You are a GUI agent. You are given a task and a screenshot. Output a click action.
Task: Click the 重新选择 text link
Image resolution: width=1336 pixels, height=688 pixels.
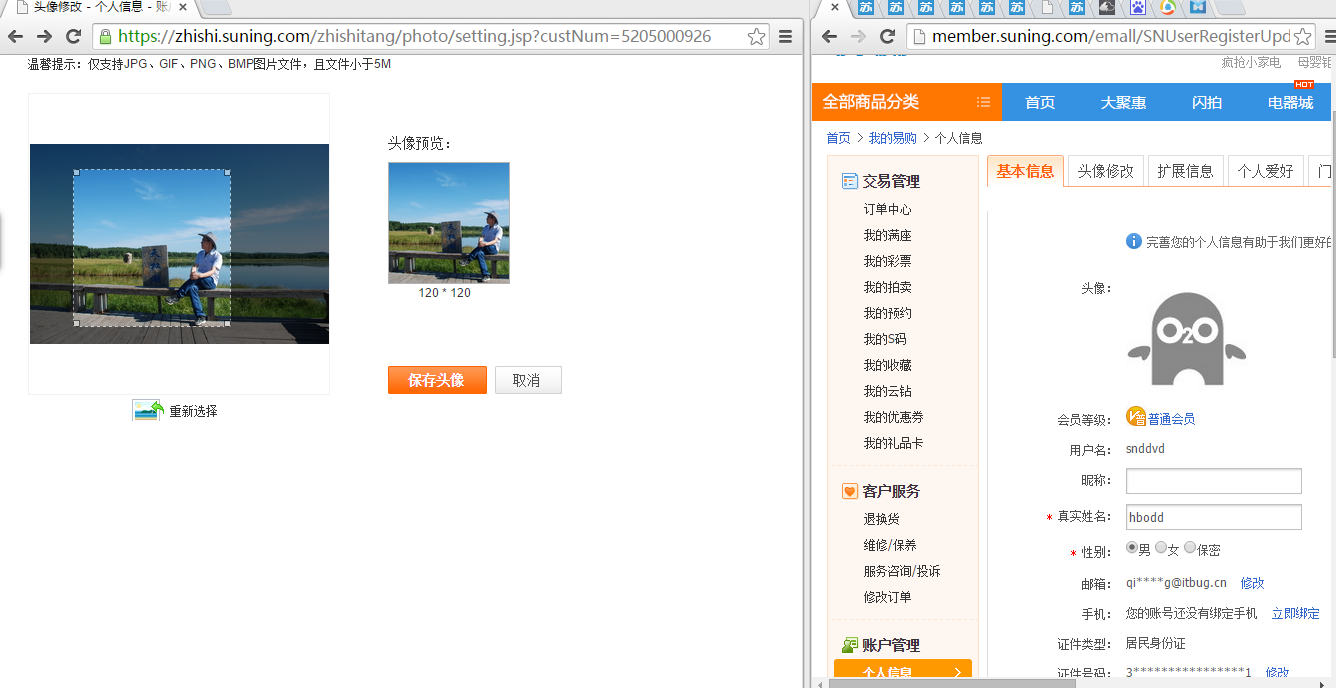(x=193, y=411)
